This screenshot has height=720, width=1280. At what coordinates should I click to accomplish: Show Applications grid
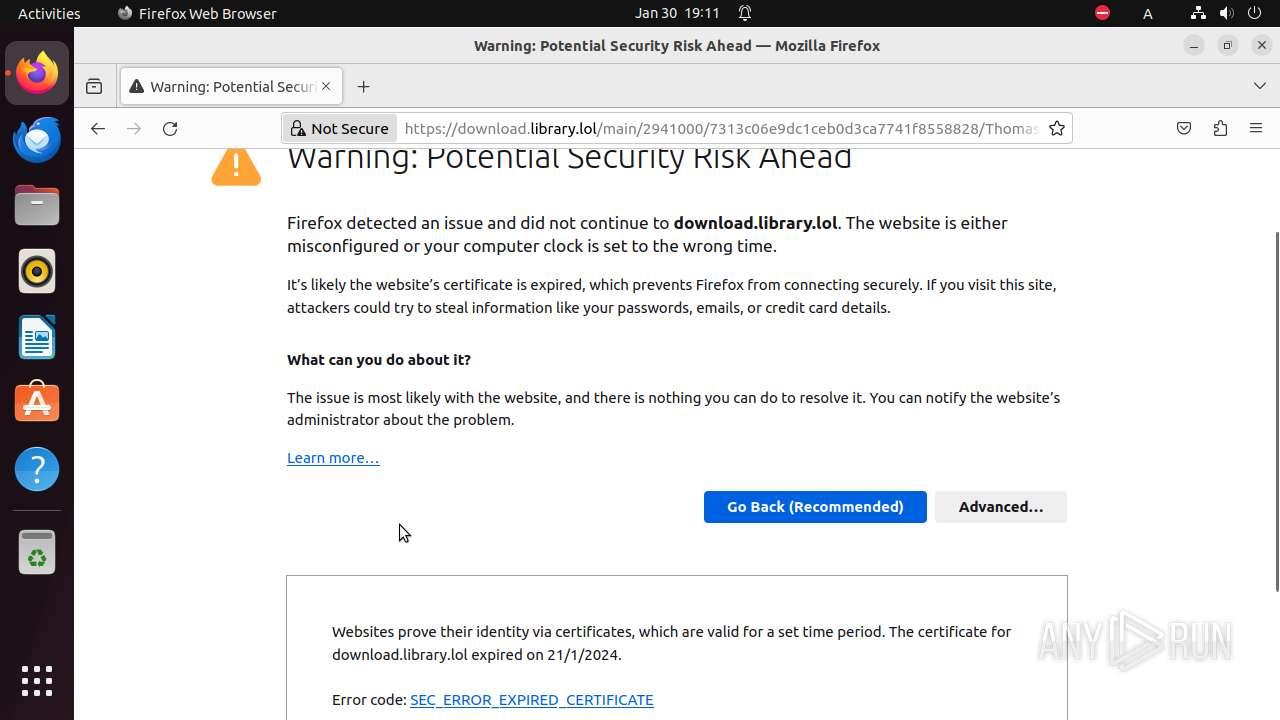37,681
